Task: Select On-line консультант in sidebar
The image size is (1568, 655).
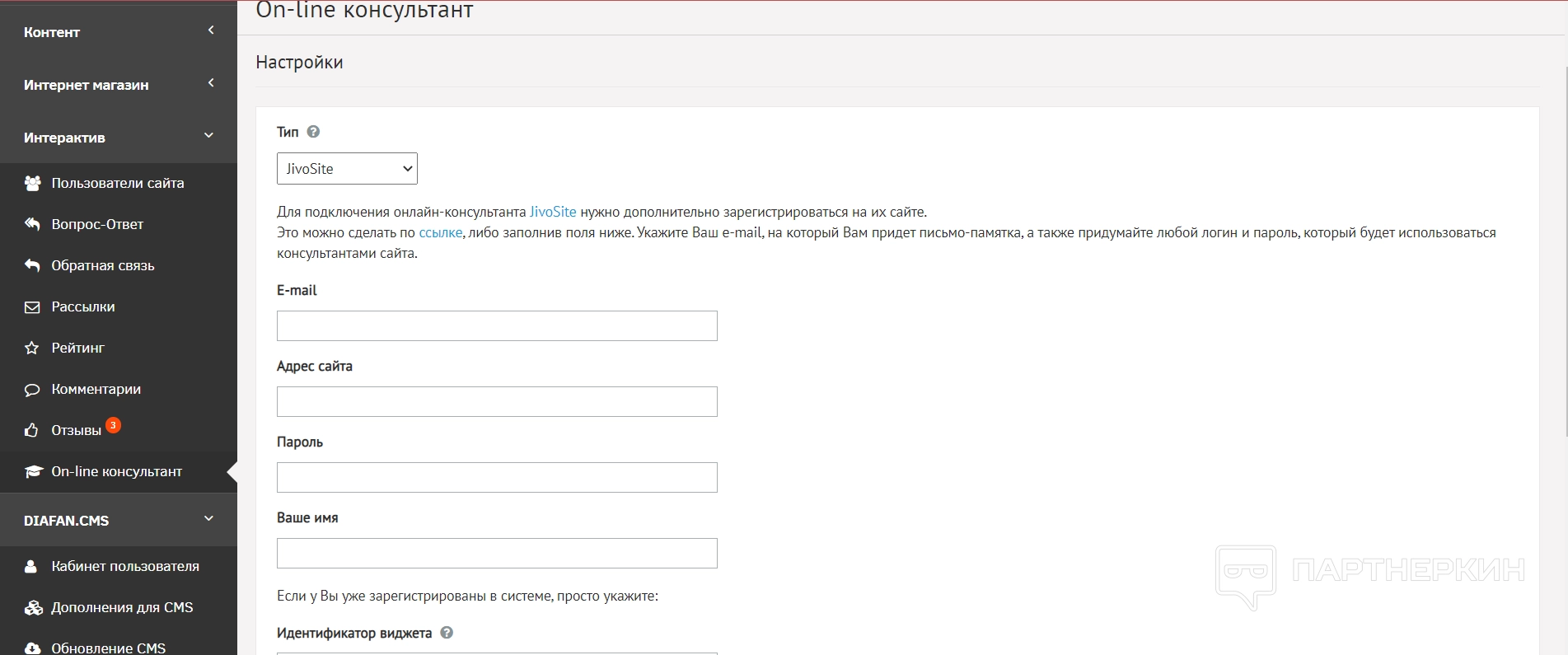Action: pos(119,471)
